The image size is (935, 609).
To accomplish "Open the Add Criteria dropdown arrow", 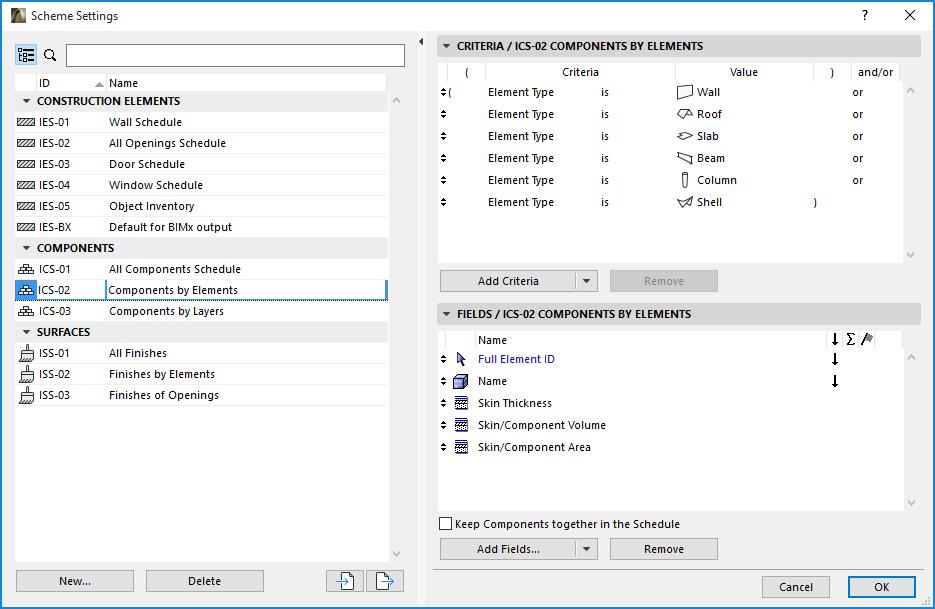I will point(587,281).
